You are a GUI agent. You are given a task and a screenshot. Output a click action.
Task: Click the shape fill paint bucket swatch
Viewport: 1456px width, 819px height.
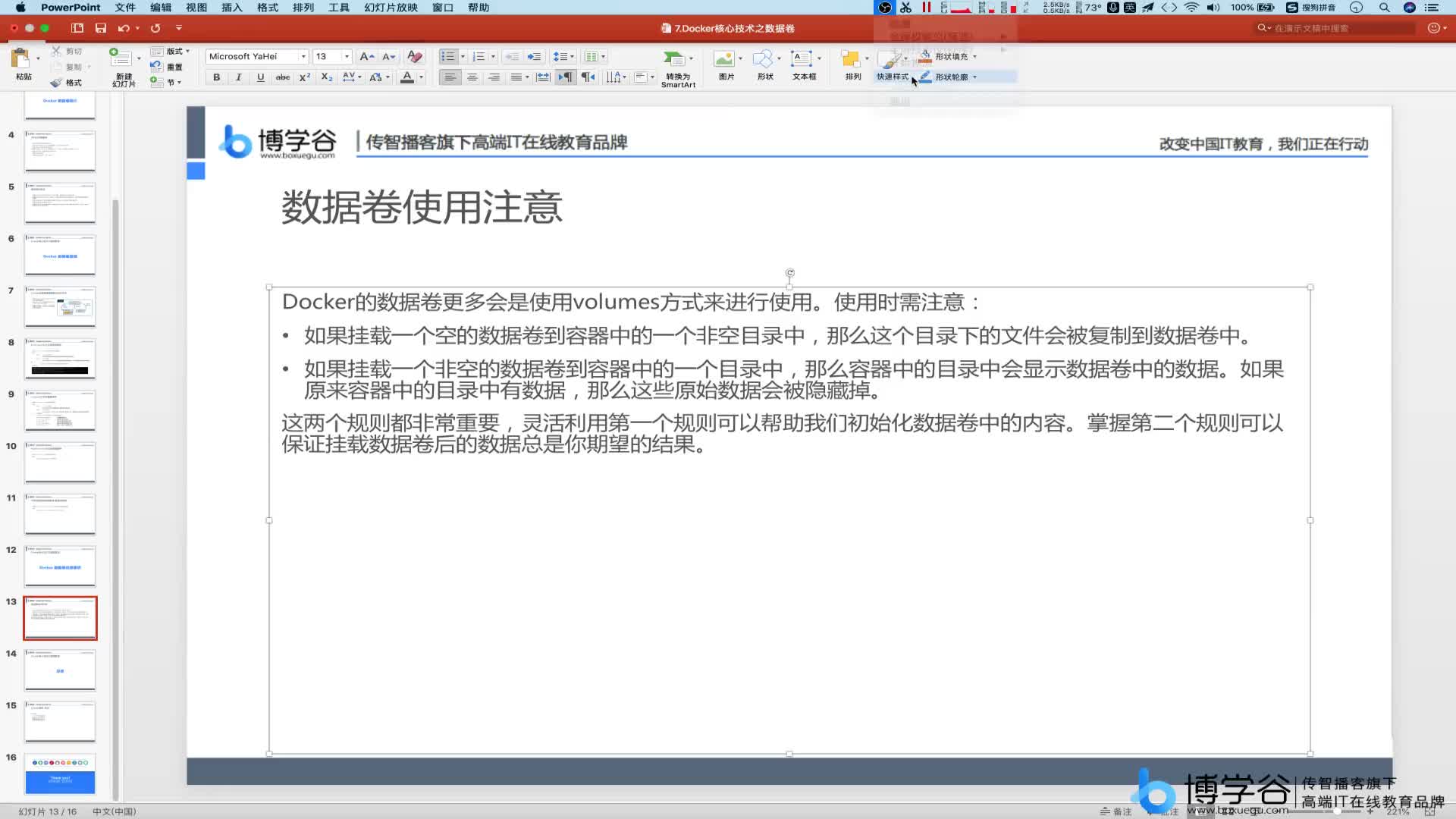(925, 56)
